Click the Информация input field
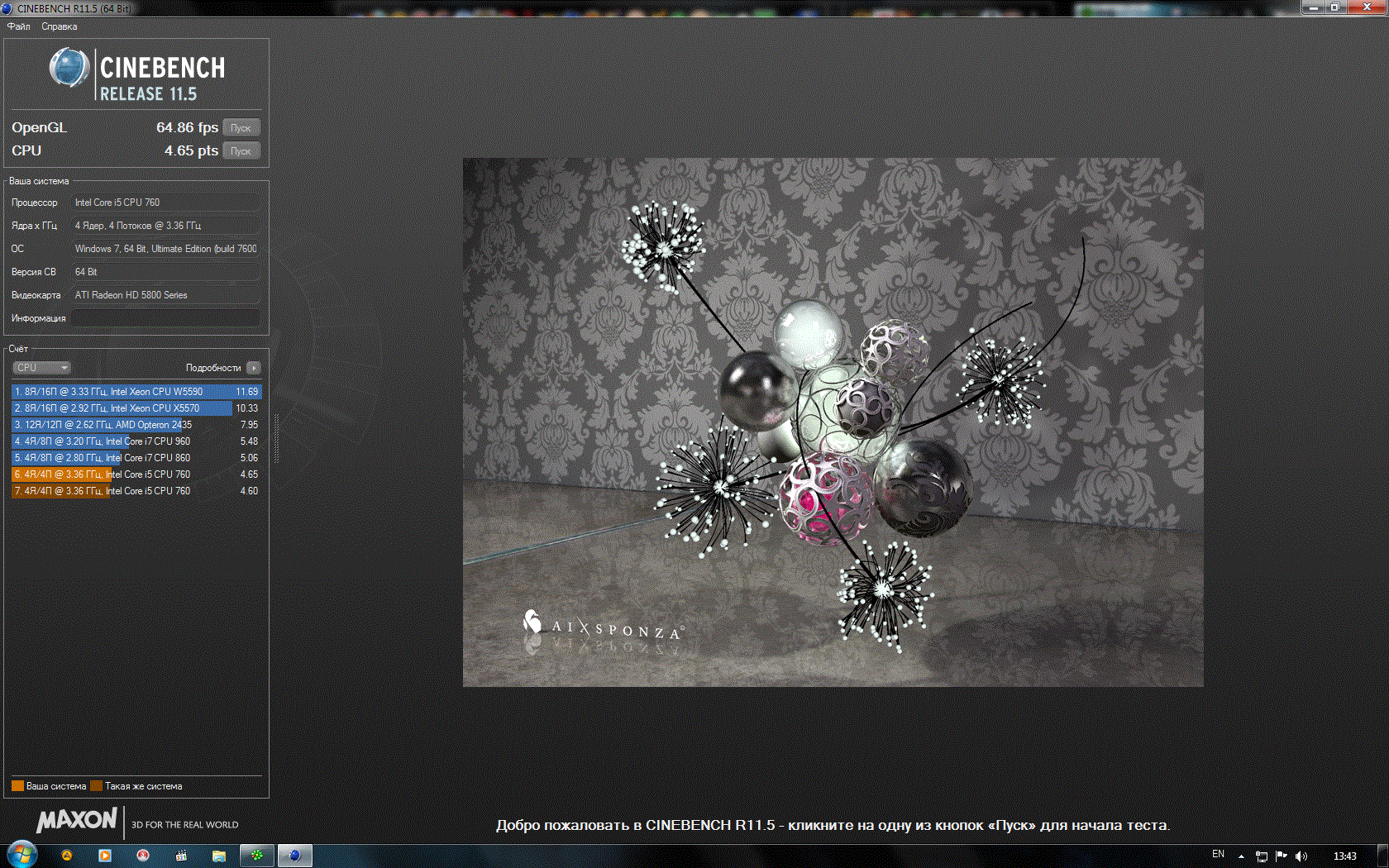 pyautogui.click(x=165, y=318)
